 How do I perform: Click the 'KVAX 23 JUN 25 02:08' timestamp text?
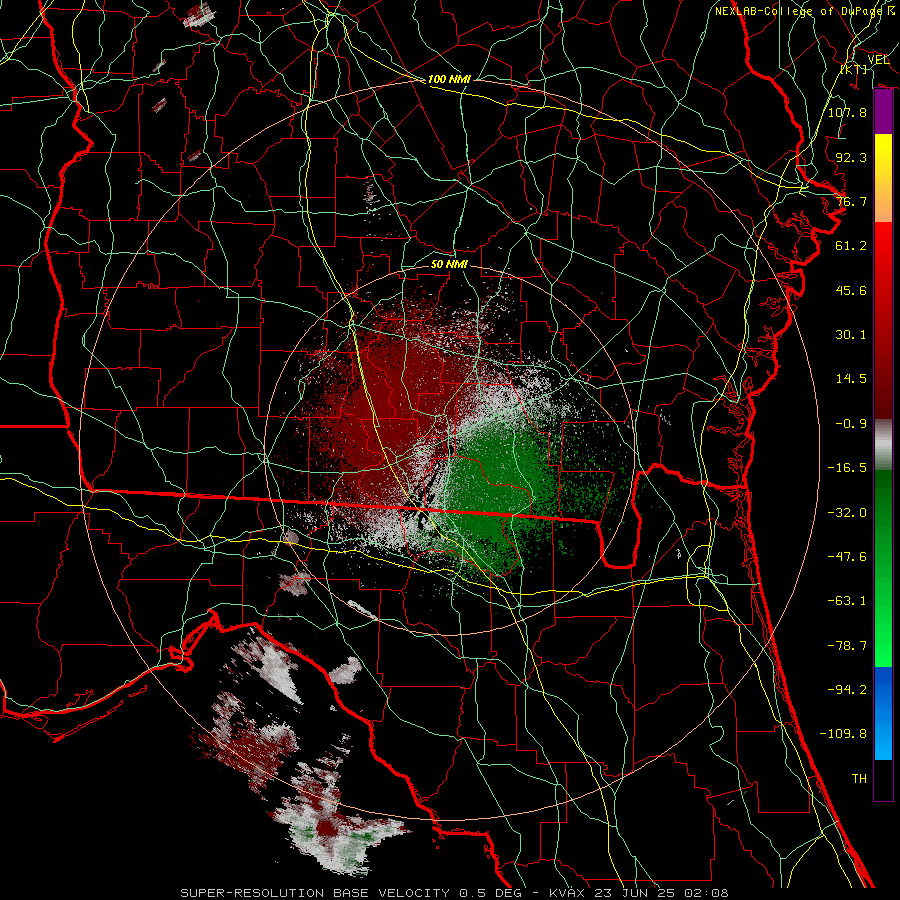pos(639,893)
